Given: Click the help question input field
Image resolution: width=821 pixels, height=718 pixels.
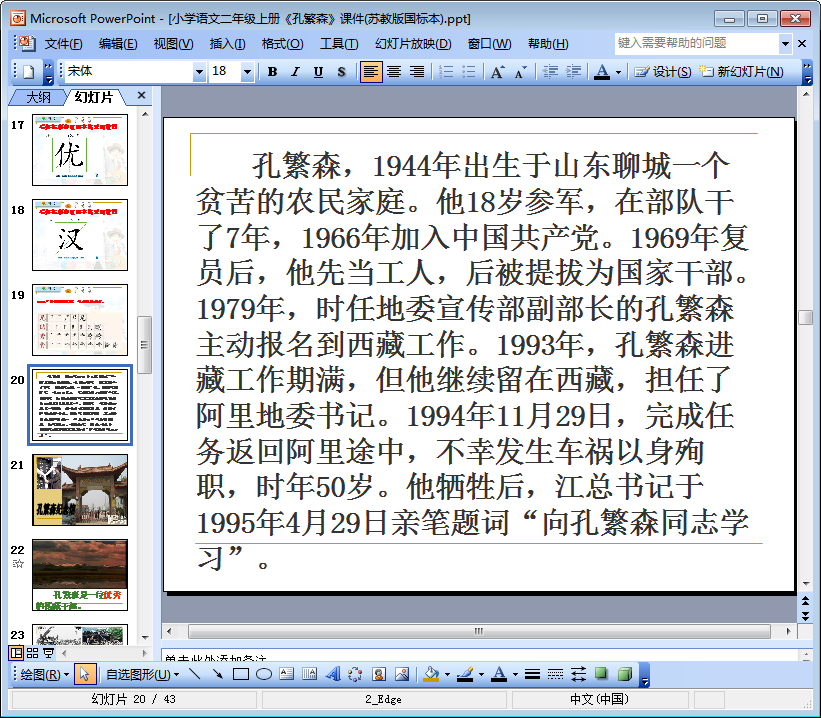Looking at the screenshot, I should 696,43.
